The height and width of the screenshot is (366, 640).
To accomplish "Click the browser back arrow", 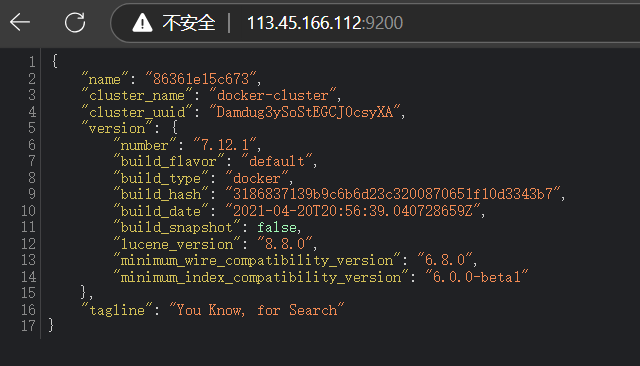I will [x=20, y=22].
